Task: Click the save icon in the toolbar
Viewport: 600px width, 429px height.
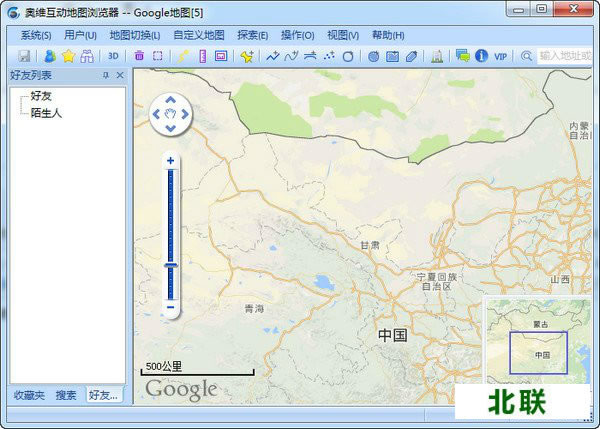Action: (24, 56)
